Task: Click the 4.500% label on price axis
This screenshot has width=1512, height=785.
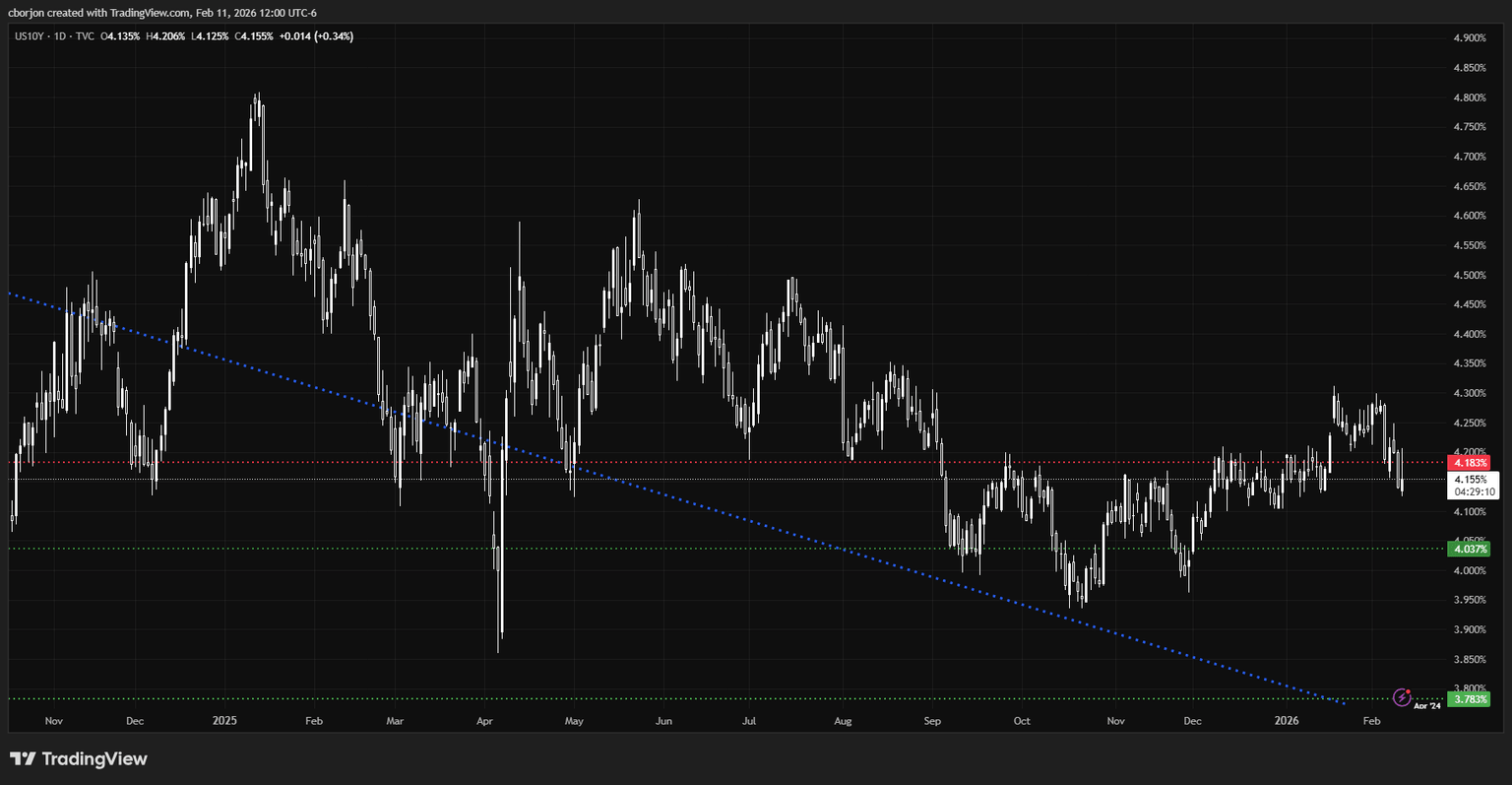Action: [1470, 275]
